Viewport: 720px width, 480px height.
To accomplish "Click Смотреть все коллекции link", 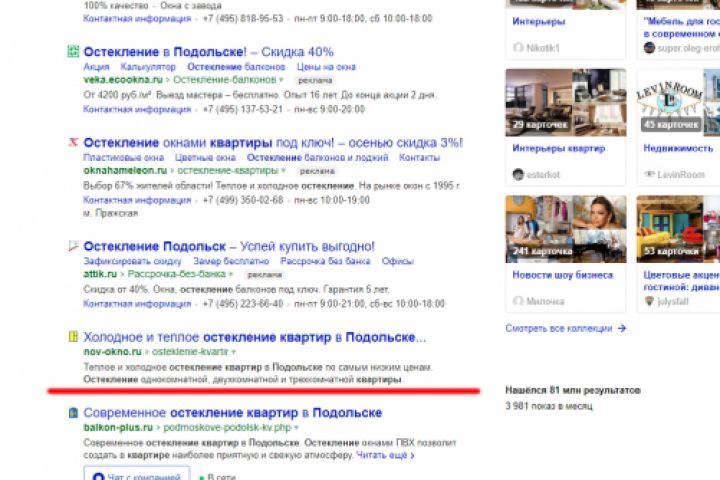I will tap(559, 328).
